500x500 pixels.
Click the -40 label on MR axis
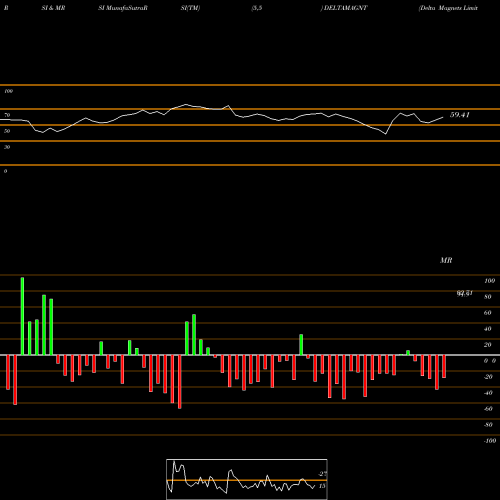click(x=488, y=393)
